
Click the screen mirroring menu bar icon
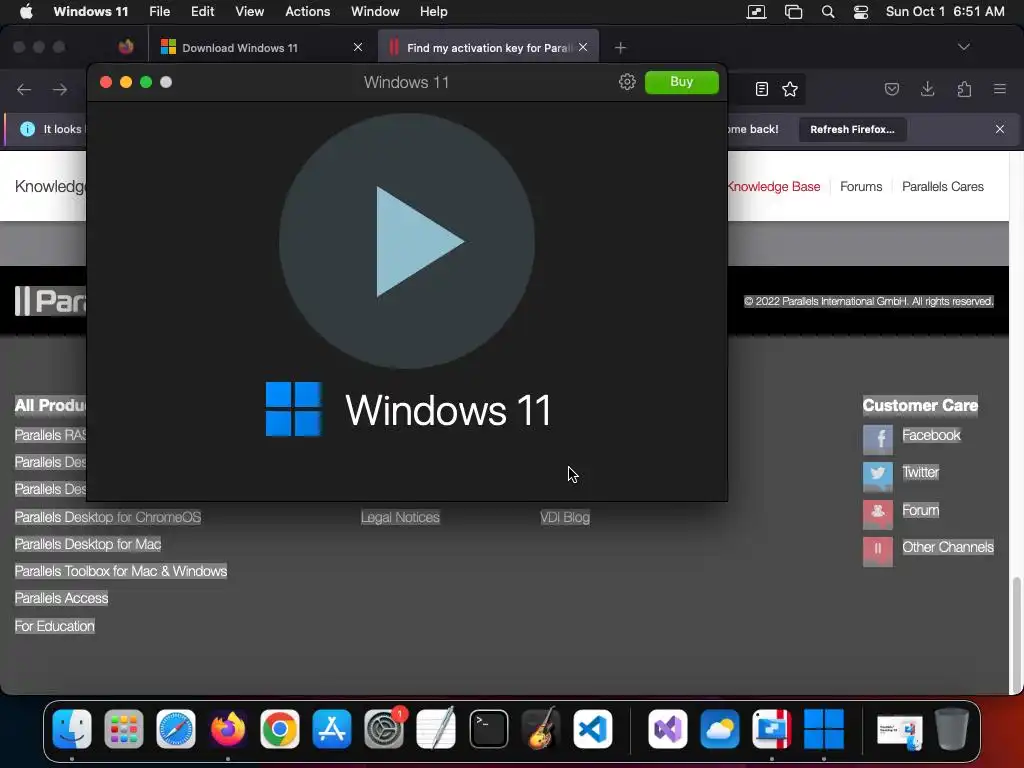pos(756,12)
